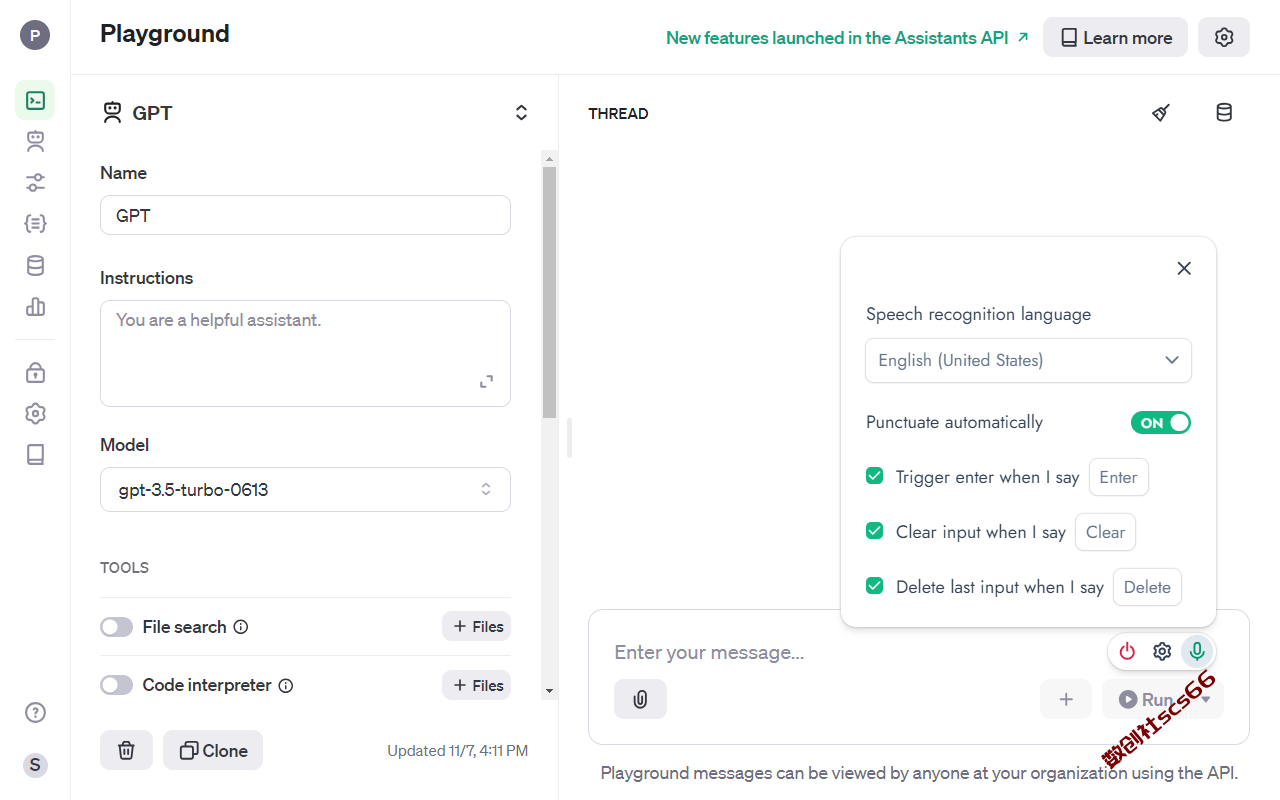Toggle the Code interpreter switch

click(x=116, y=685)
